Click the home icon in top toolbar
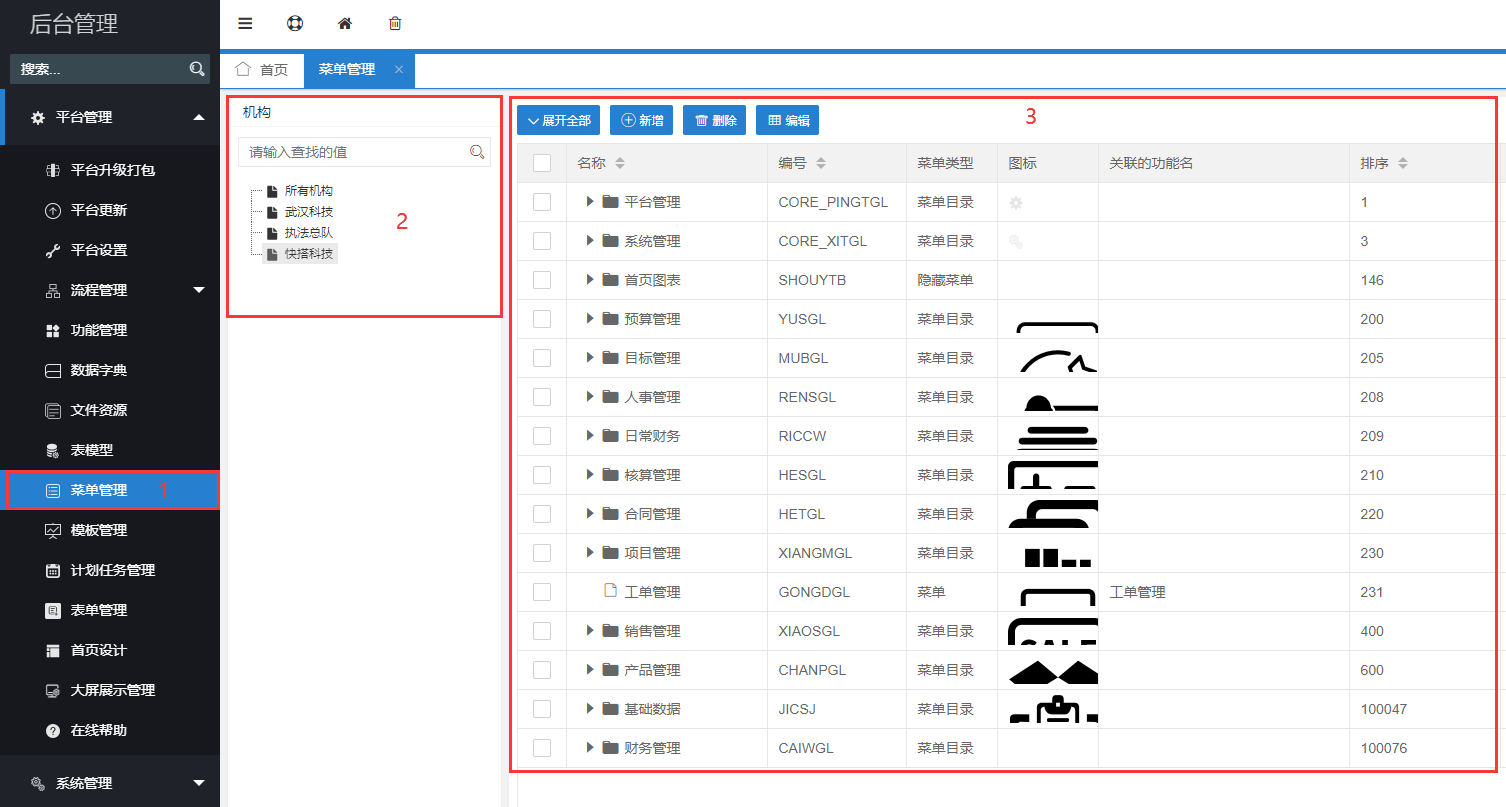Viewport: 1506px width, 807px height. click(x=345, y=23)
